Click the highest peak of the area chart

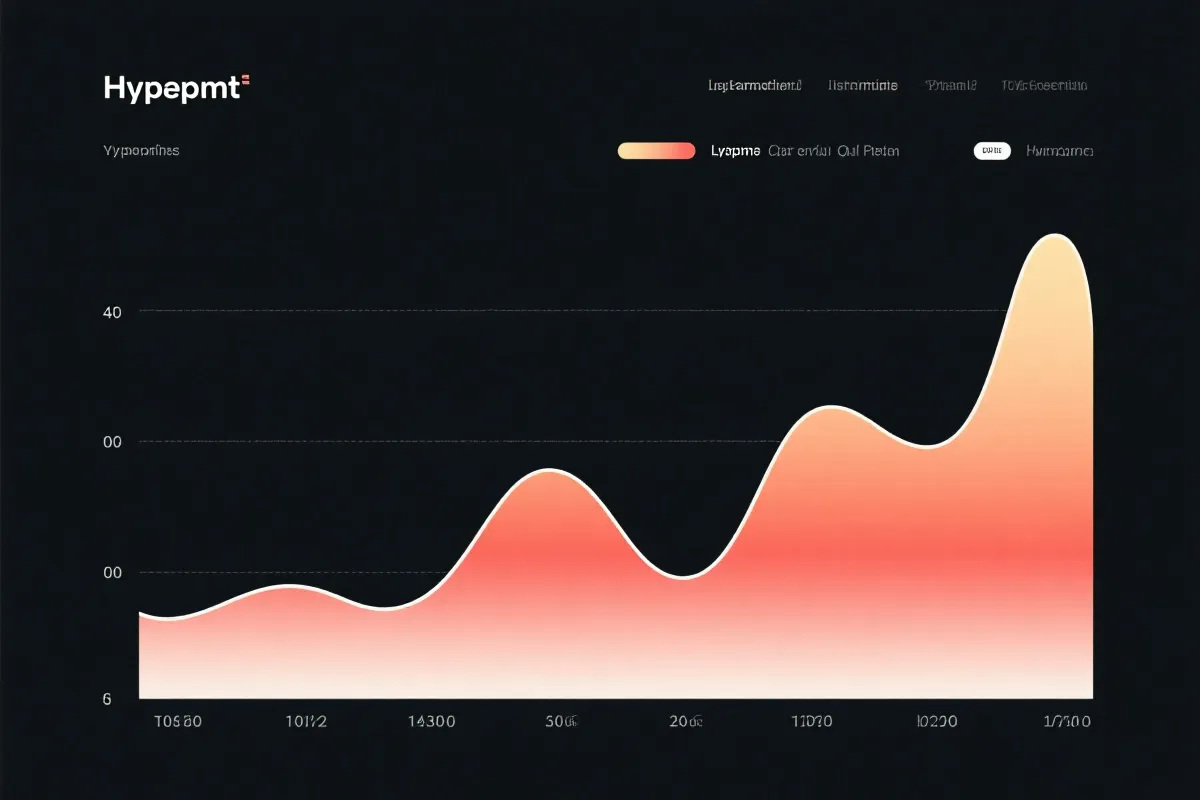point(1054,236)
